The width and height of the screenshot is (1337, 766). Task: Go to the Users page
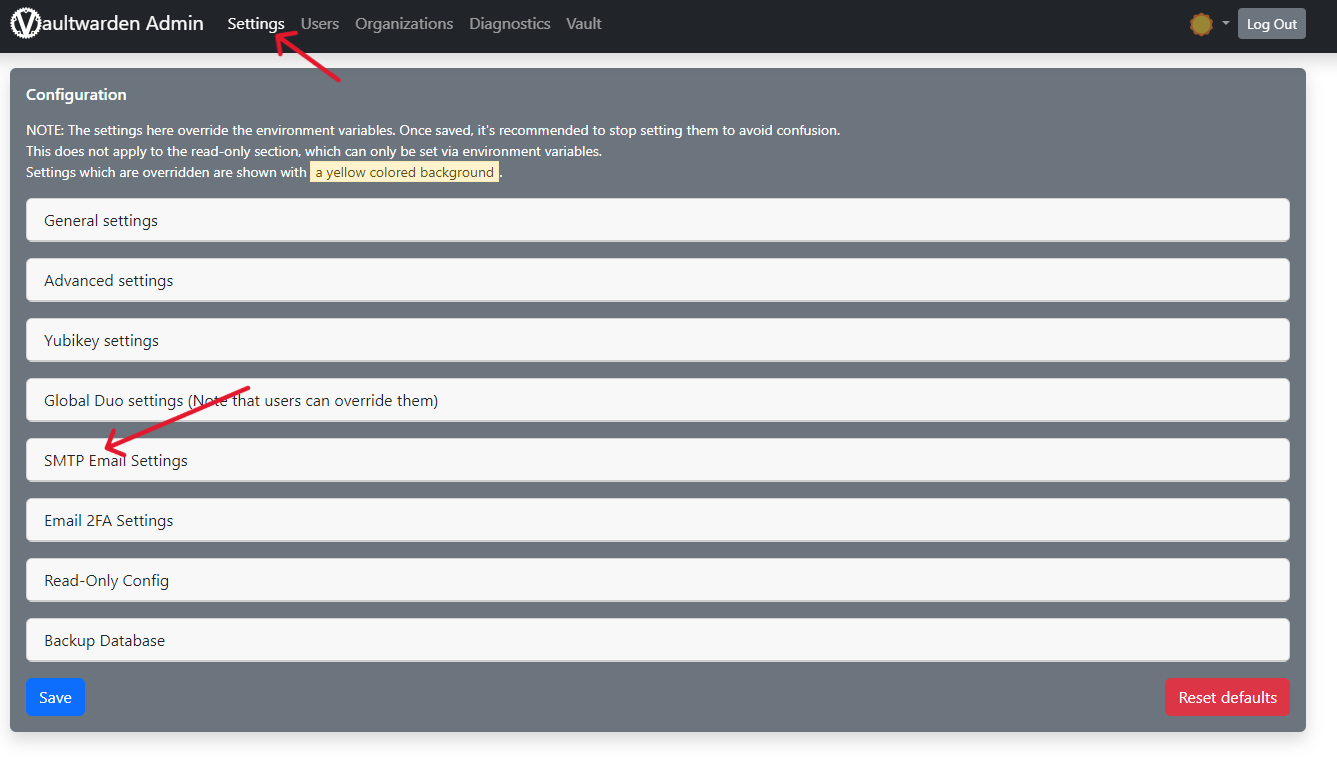coord(320,24)
